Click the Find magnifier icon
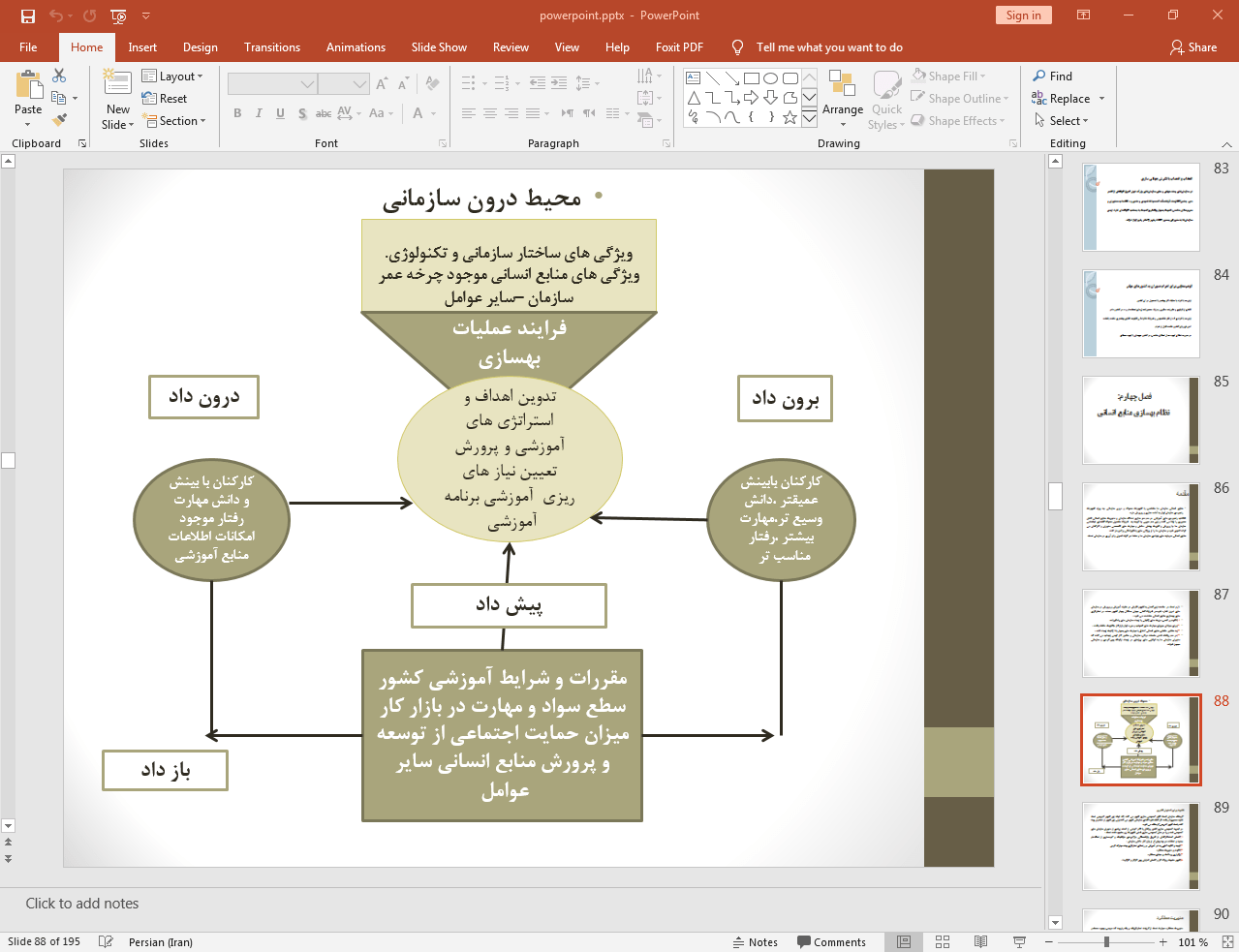Viewport: 1239px width, 952px height. click(1039, 76)
